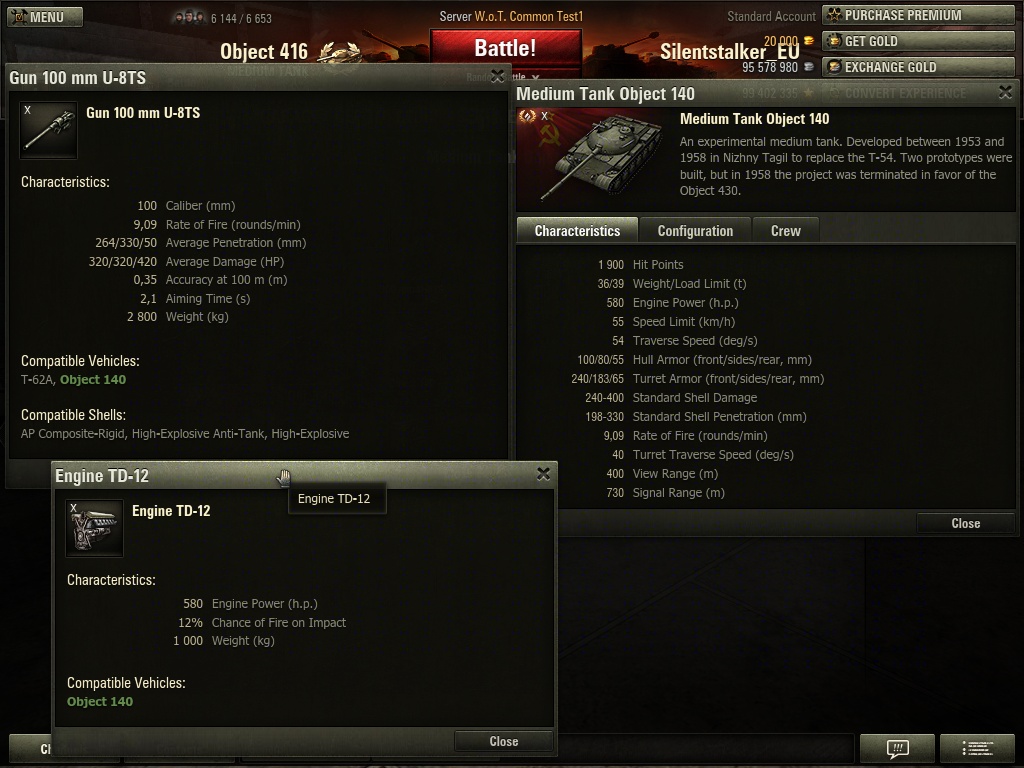Click the silver credits icon beside balance
This screenshot has height=768, width=1024.
click(808, 67)
